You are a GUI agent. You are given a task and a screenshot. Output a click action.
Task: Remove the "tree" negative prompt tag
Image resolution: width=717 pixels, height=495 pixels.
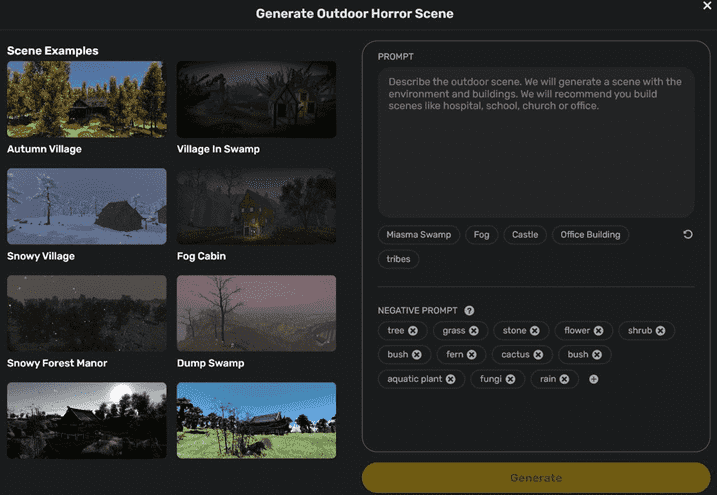pyautogui.click(x=413, y=330)
